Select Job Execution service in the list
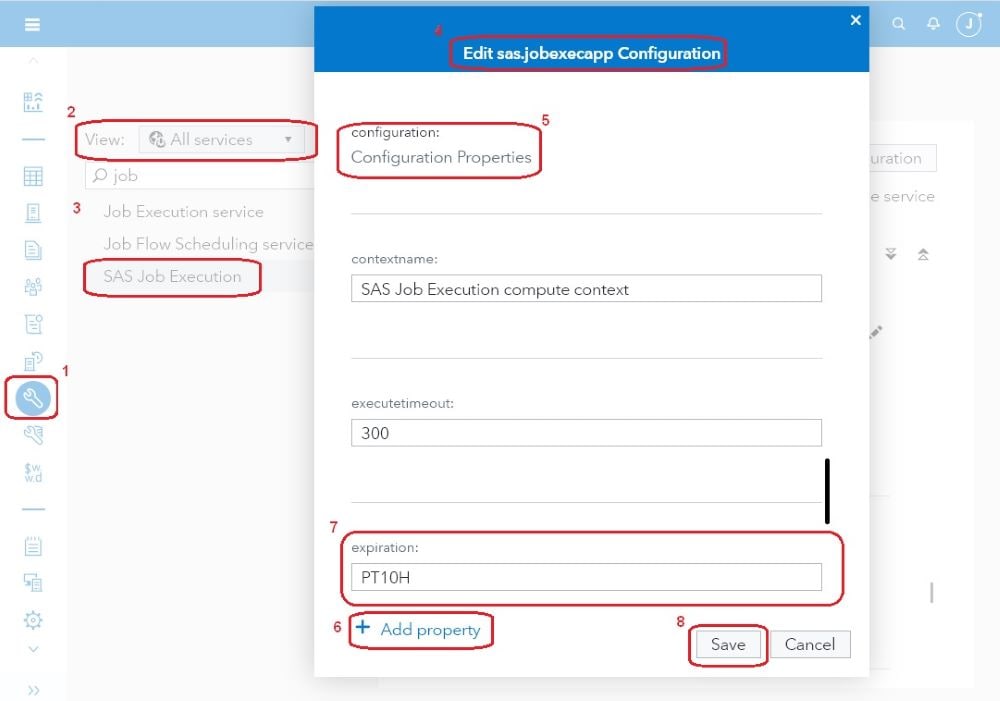The width and height of the screenshot is (1000, 701). click(x=183, y=212)
